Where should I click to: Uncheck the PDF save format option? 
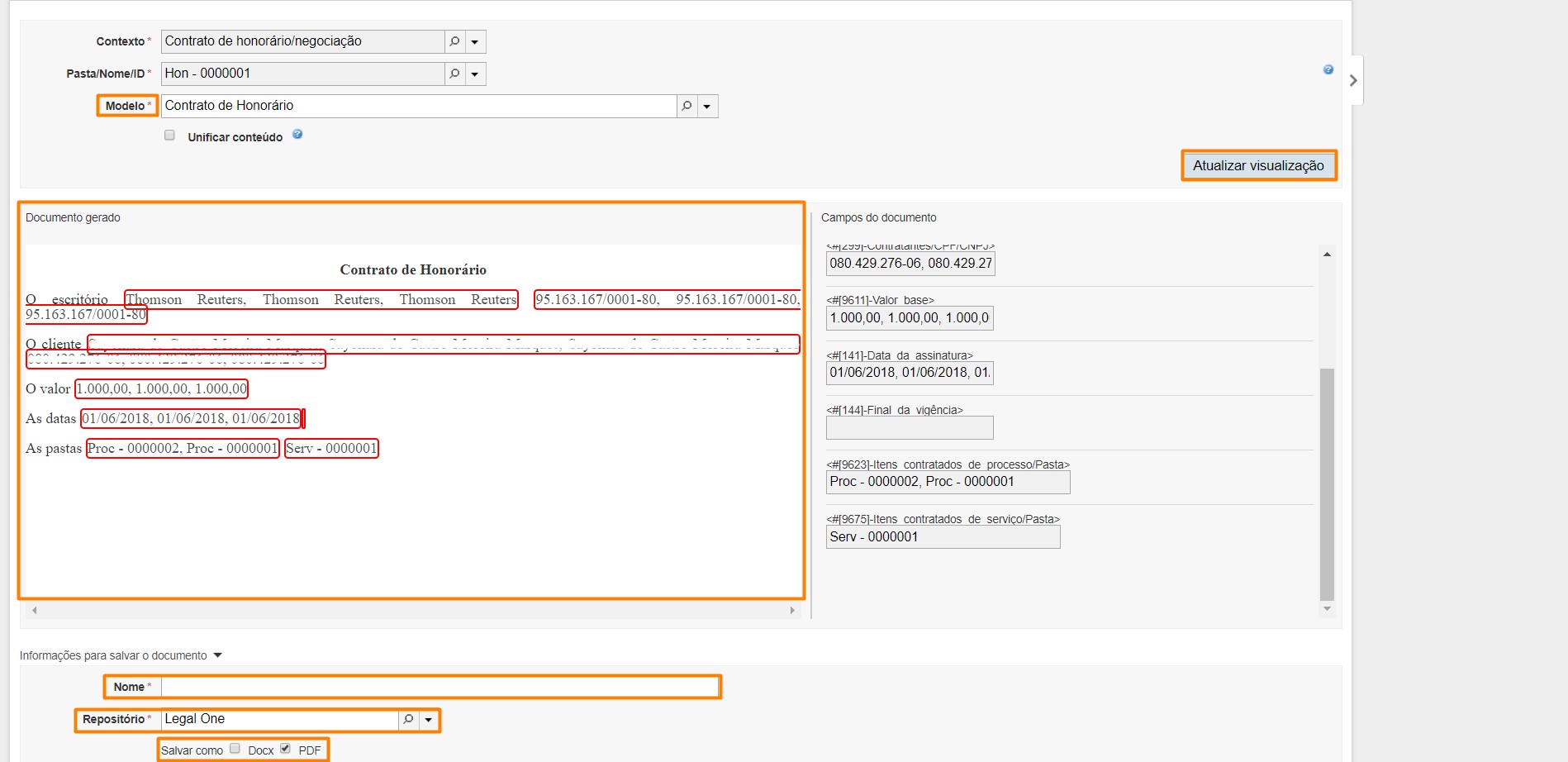(x=285, y=749)
